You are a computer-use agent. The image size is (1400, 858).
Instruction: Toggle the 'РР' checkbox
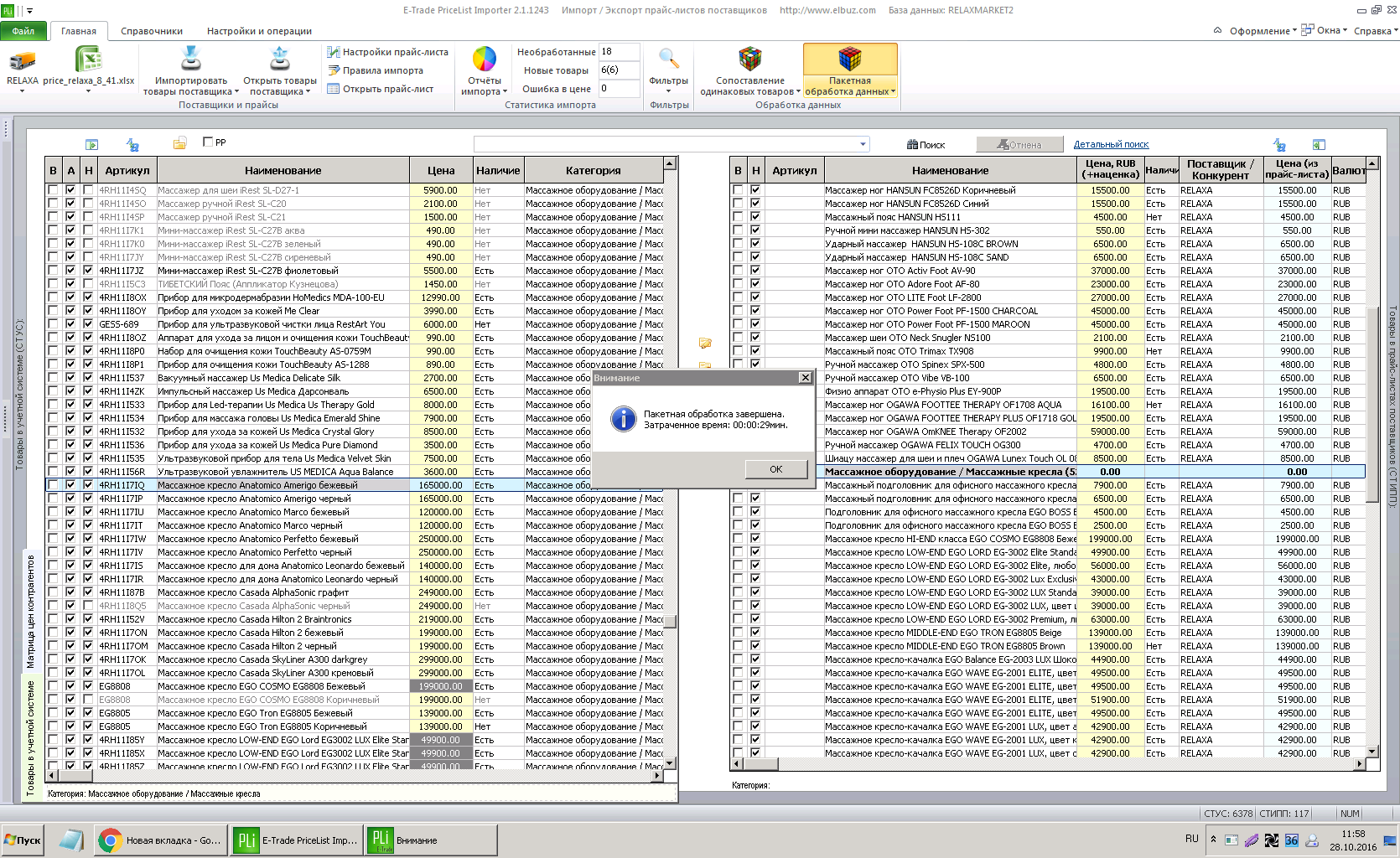pos(208,142)
